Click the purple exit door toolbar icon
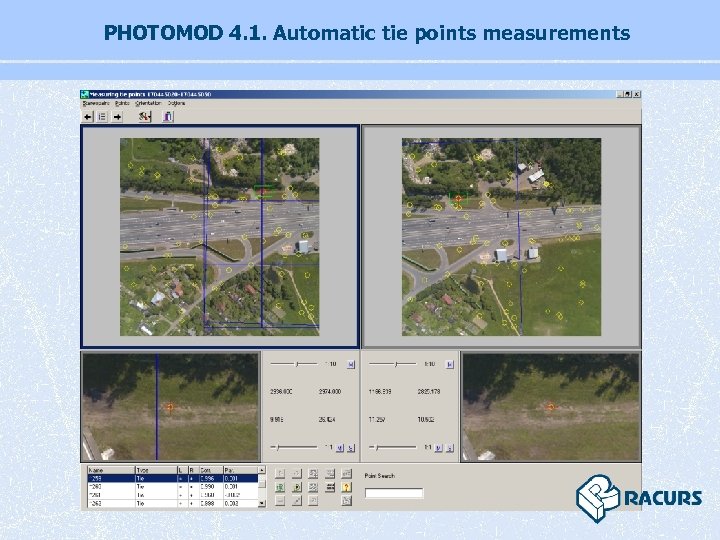The width and height of the screenshot is (720, 540). coord(168,117)
